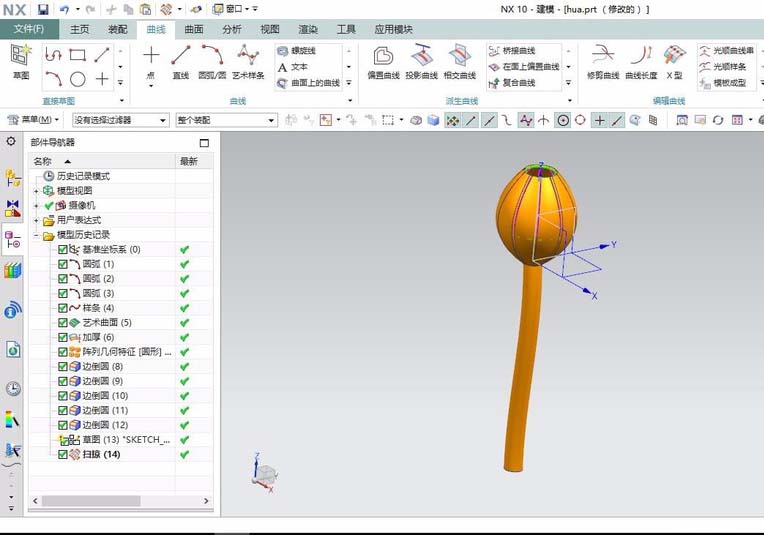The width and height of the screenshot is (764, 535).
Task: Open the 文件(F) menu
Action: pos(29,29)
